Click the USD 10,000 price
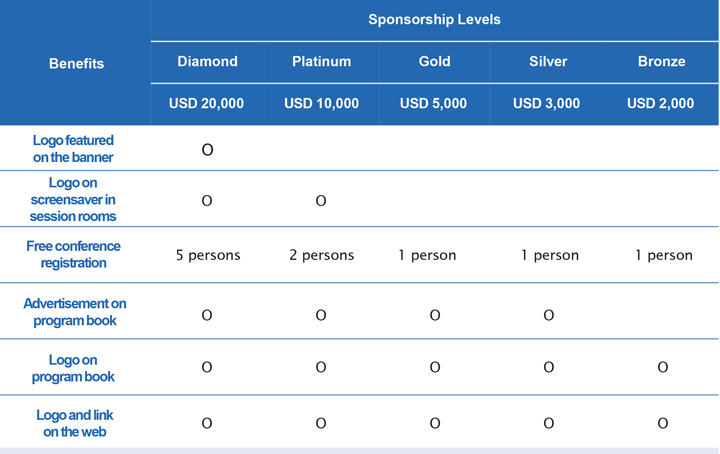Screen dimensions: 720x454 click(x=321, y=103)
